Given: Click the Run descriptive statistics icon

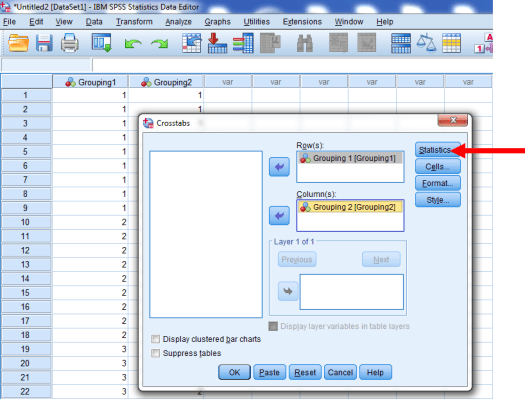Looking at the screenshot, I should [x=270, y=43].
